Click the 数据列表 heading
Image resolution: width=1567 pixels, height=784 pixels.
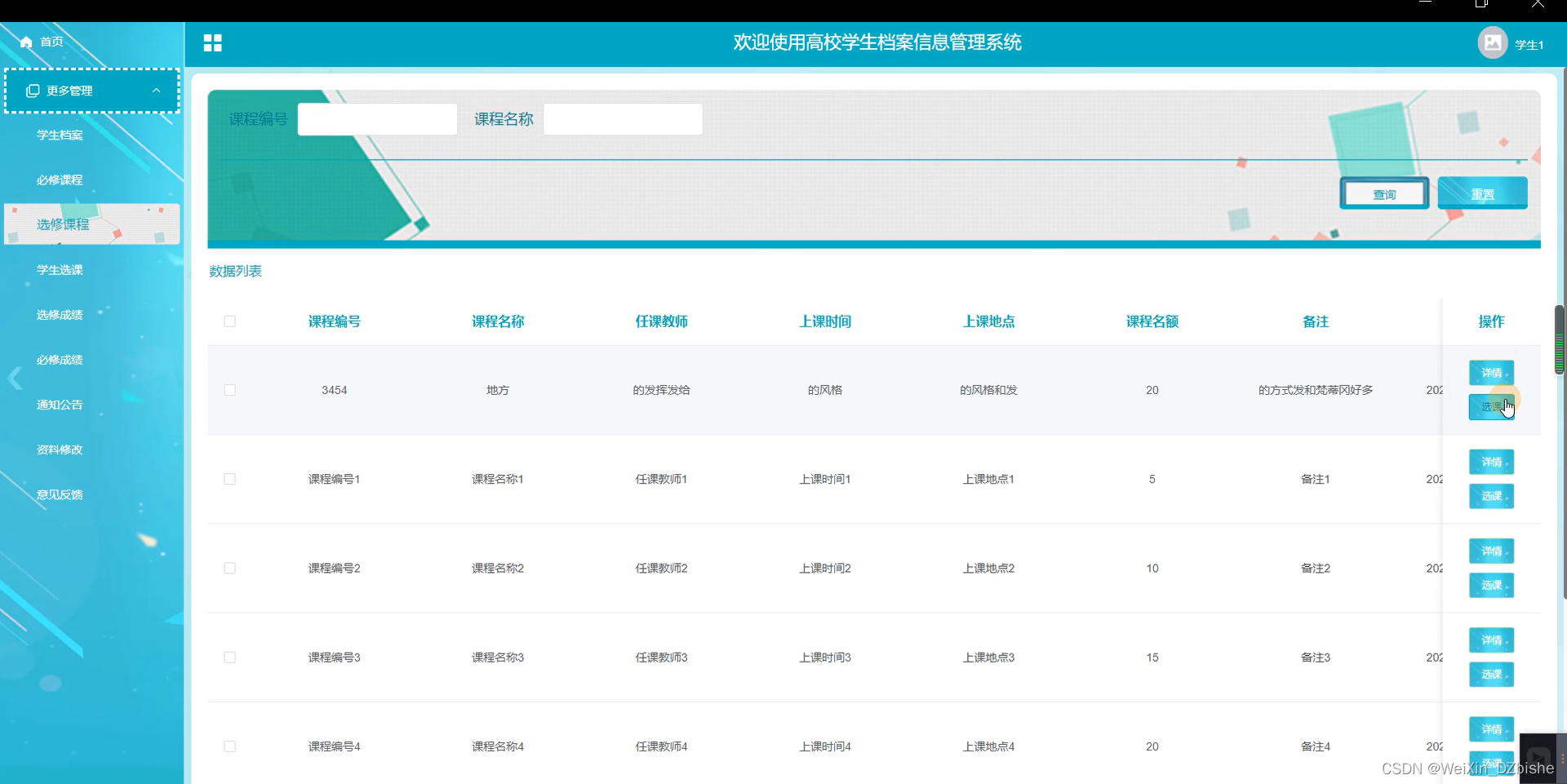click(x=235, y=271)
